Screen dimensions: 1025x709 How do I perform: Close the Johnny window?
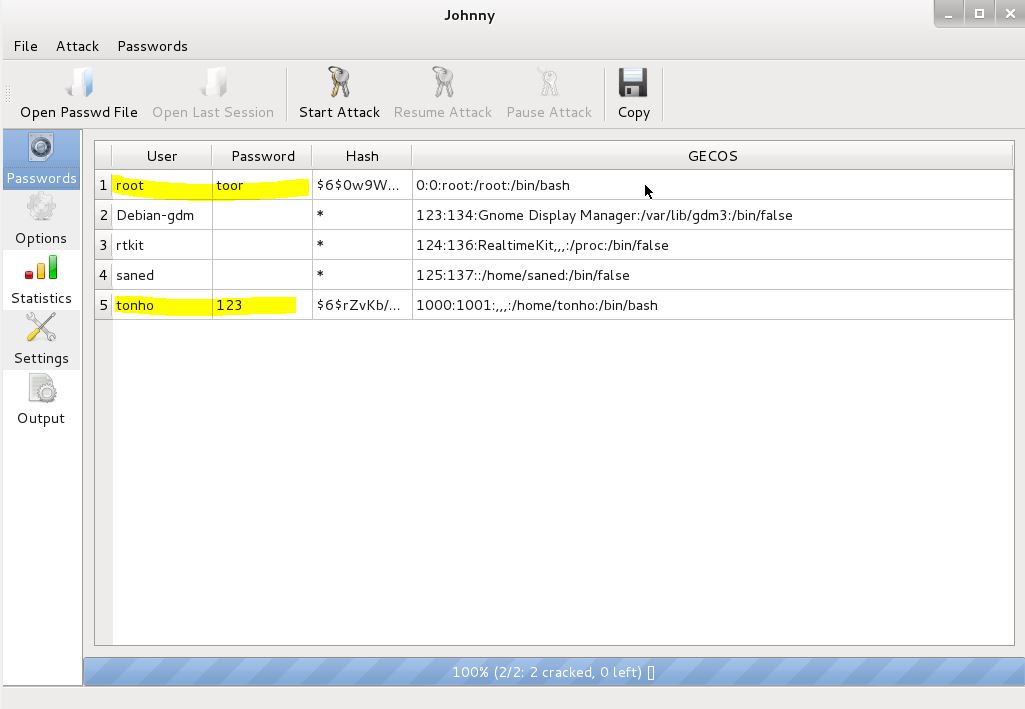1009,14
